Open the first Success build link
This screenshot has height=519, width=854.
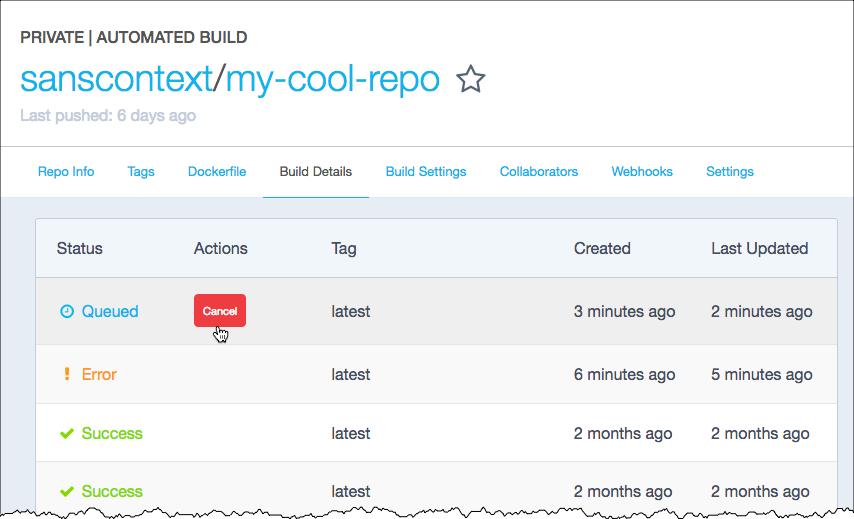click(x=112, y=434)
